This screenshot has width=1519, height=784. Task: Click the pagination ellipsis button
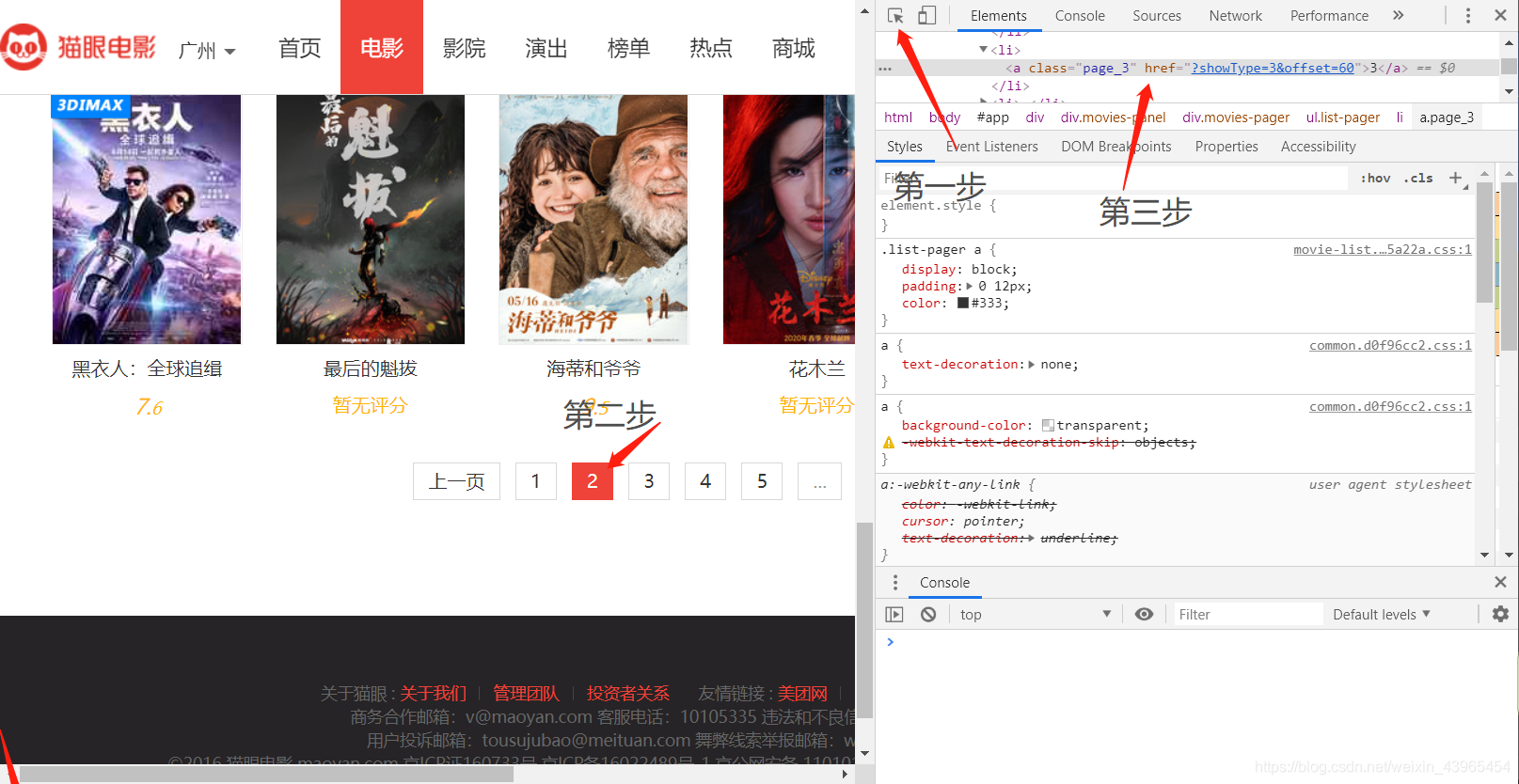tap(820, 481)
